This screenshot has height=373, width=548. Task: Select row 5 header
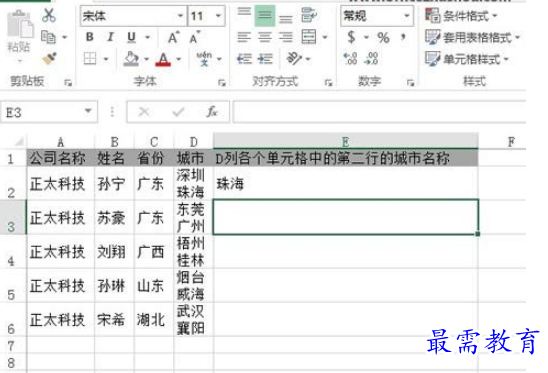pos(12,286)
